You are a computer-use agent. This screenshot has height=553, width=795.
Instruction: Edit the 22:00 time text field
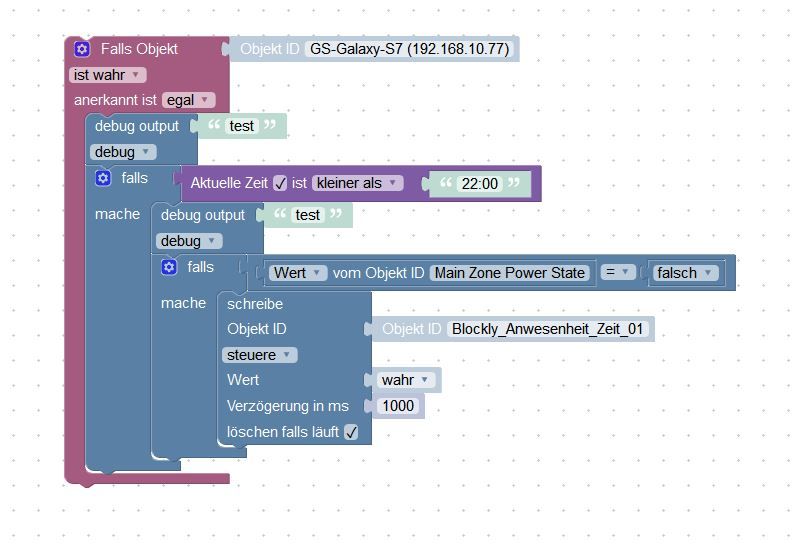[x=480, y=183]
